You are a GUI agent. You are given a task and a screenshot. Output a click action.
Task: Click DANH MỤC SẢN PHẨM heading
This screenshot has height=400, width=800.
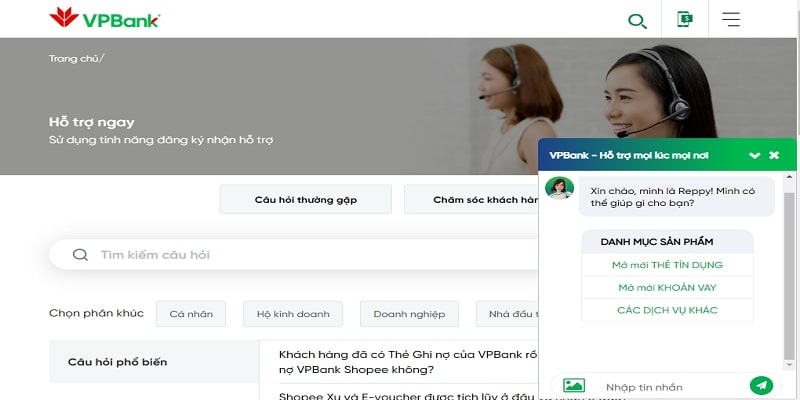(x=657, y=242)
